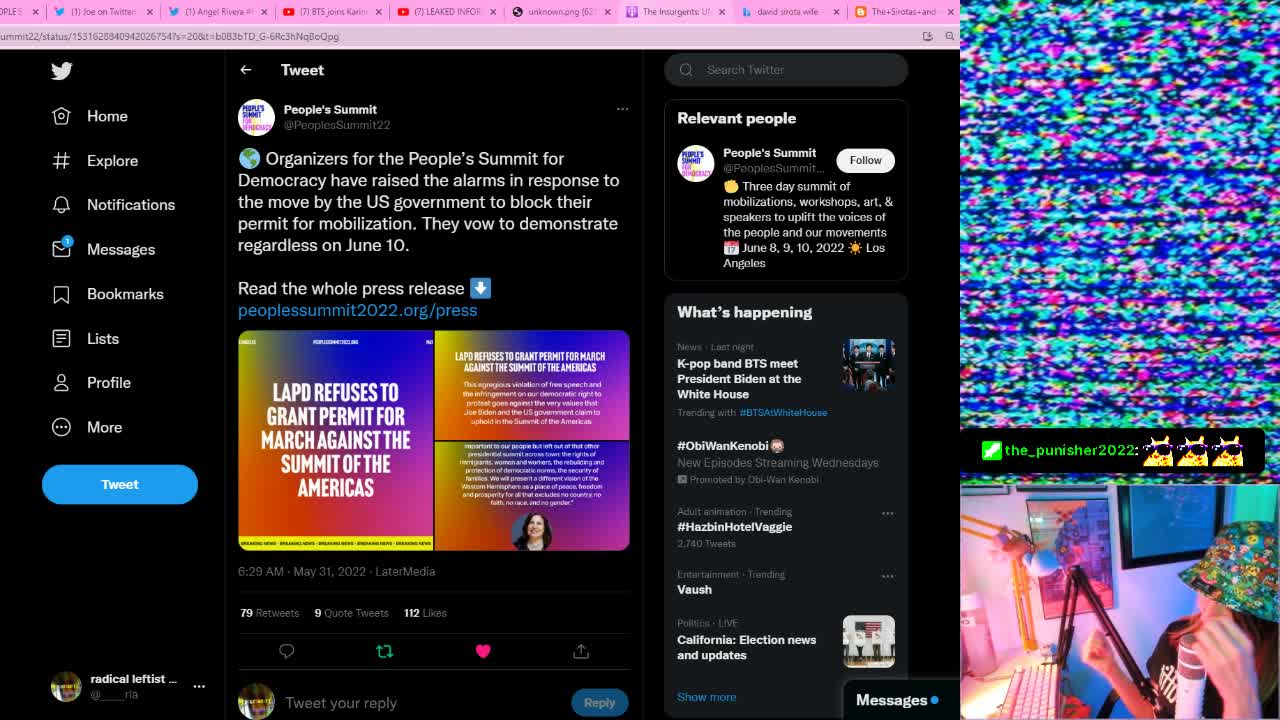Open the #BTSAtWhiteHouse hashtag link
This screenshot has height=720, width=1280.
[x=783, y=412]
